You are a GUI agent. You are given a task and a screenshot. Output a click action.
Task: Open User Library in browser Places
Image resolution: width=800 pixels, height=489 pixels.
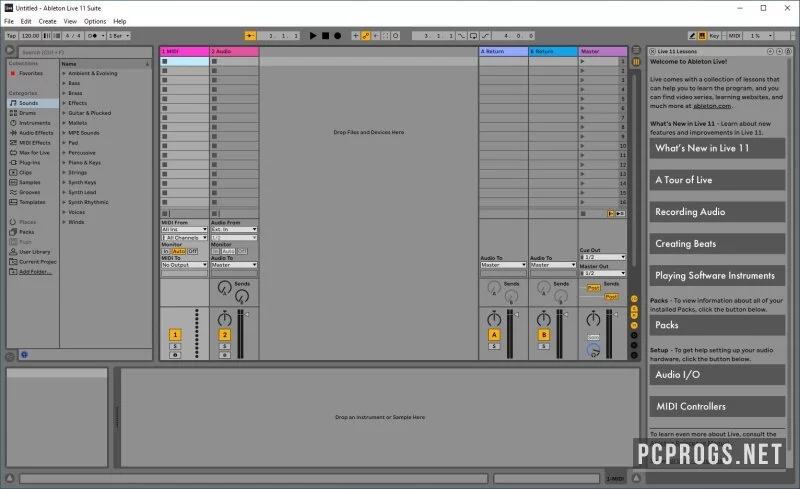click(x=35, y=252)
